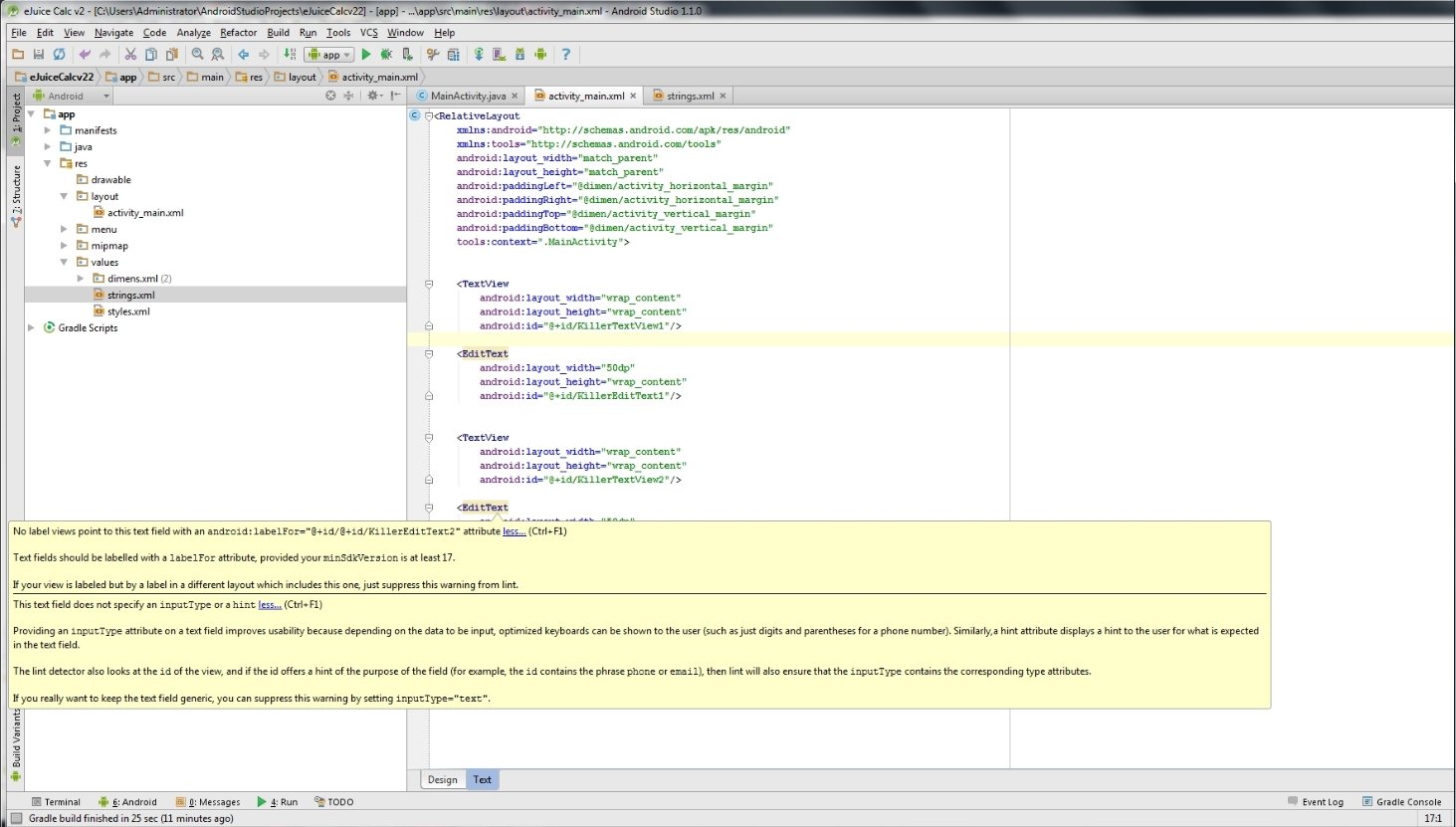The image size is (1456, 827).
Task: Open the VCS menu
Action: coord(369,32)
